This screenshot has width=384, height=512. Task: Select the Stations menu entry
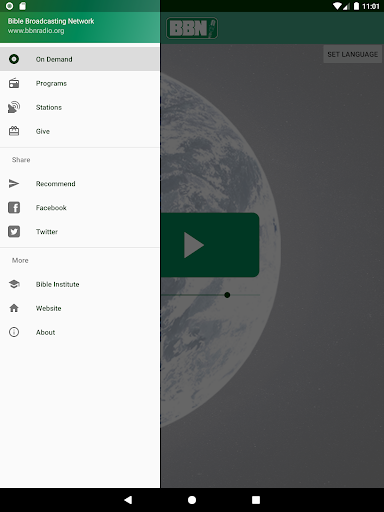pos(80,107)
